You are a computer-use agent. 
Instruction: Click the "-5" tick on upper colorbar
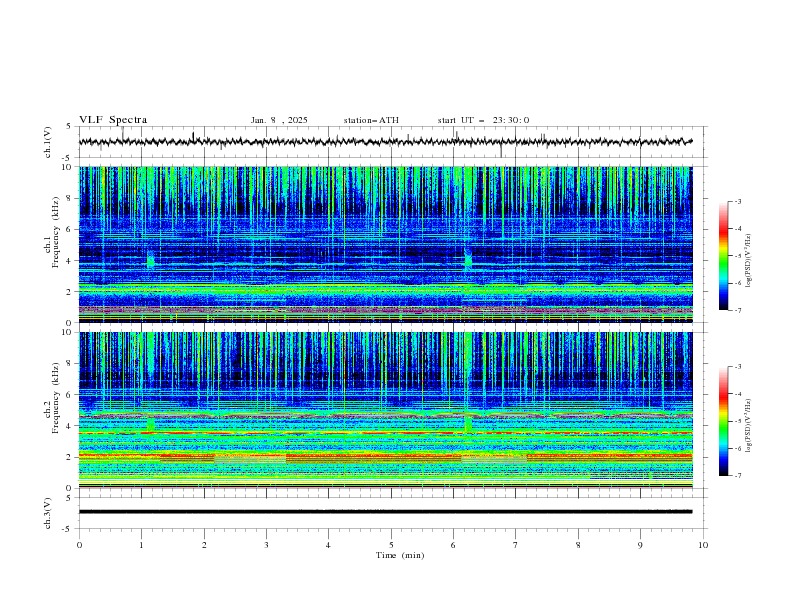coord(737,256)
